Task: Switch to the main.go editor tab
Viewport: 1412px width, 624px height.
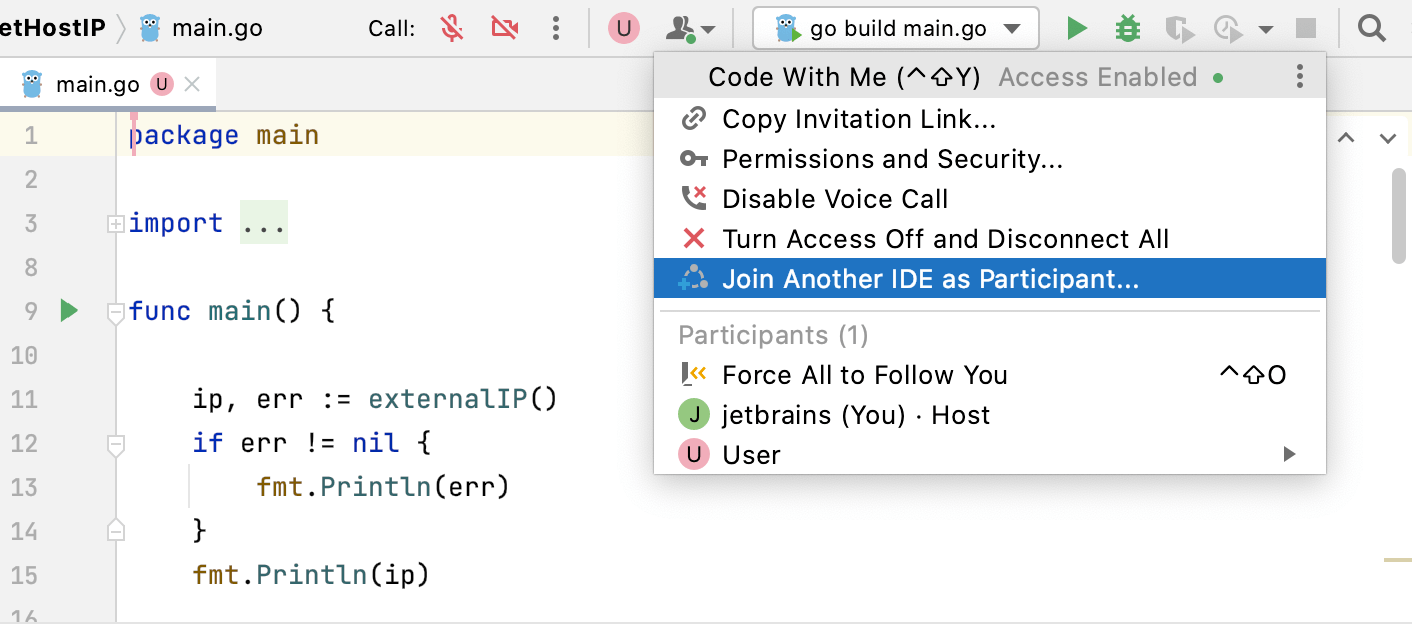Action: 95,84
